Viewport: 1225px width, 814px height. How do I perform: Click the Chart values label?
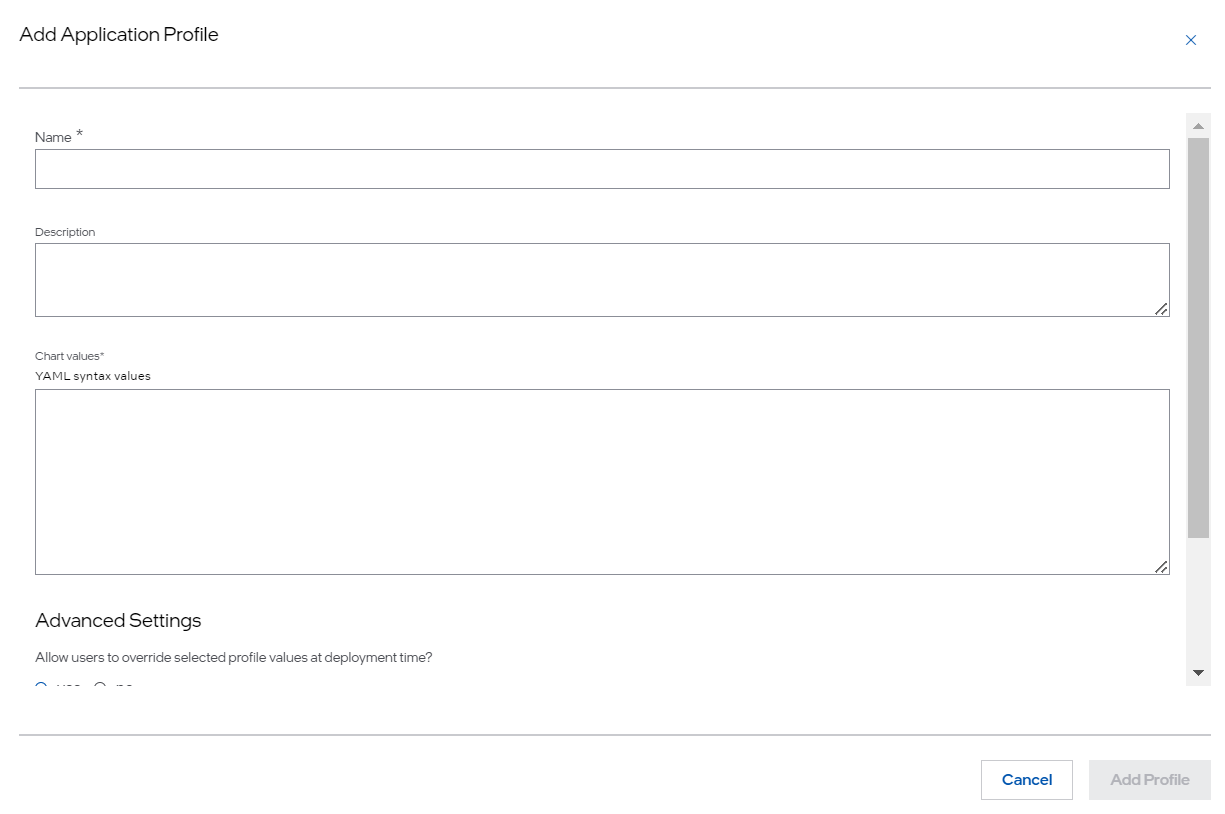tap(69, 356)
